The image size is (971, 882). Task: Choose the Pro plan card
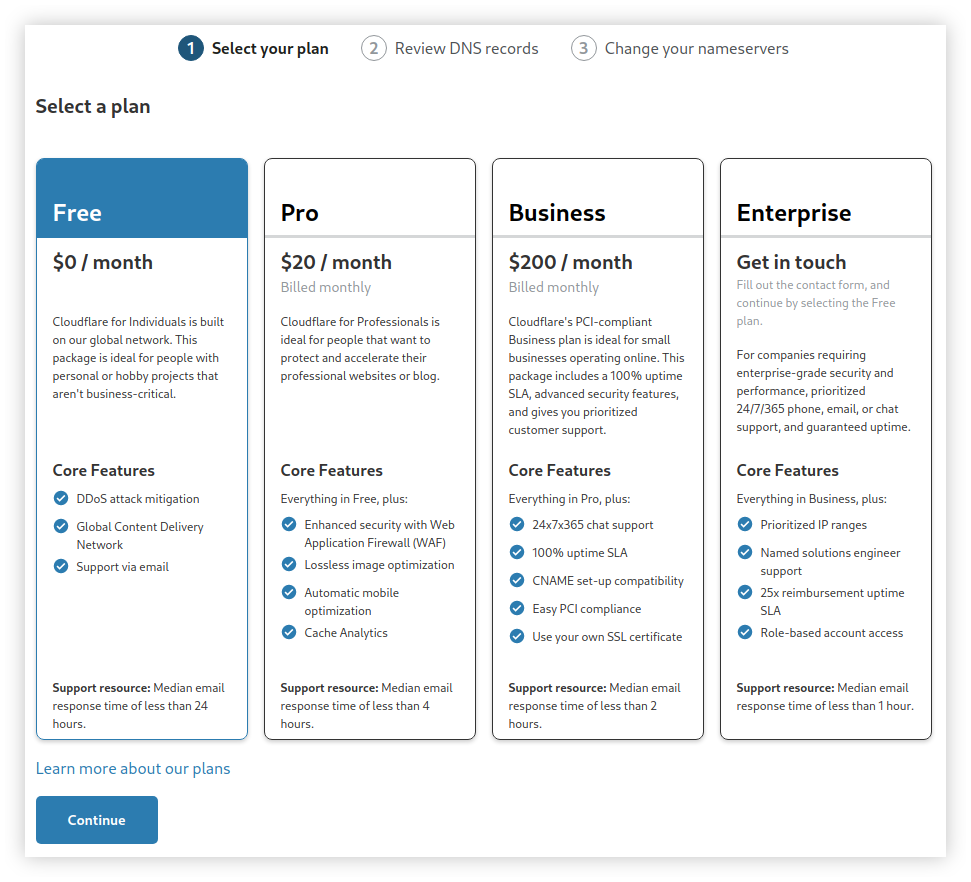click(x=370, y=212)
